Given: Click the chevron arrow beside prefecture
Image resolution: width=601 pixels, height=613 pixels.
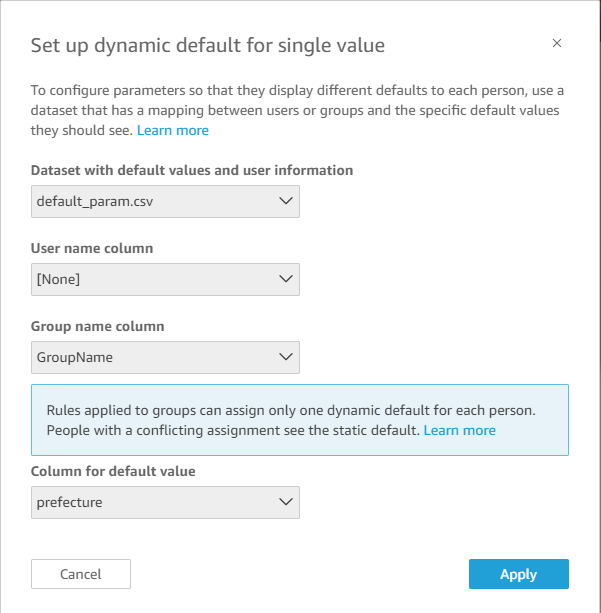Looking at the screenshot, I should click(286, 502).
